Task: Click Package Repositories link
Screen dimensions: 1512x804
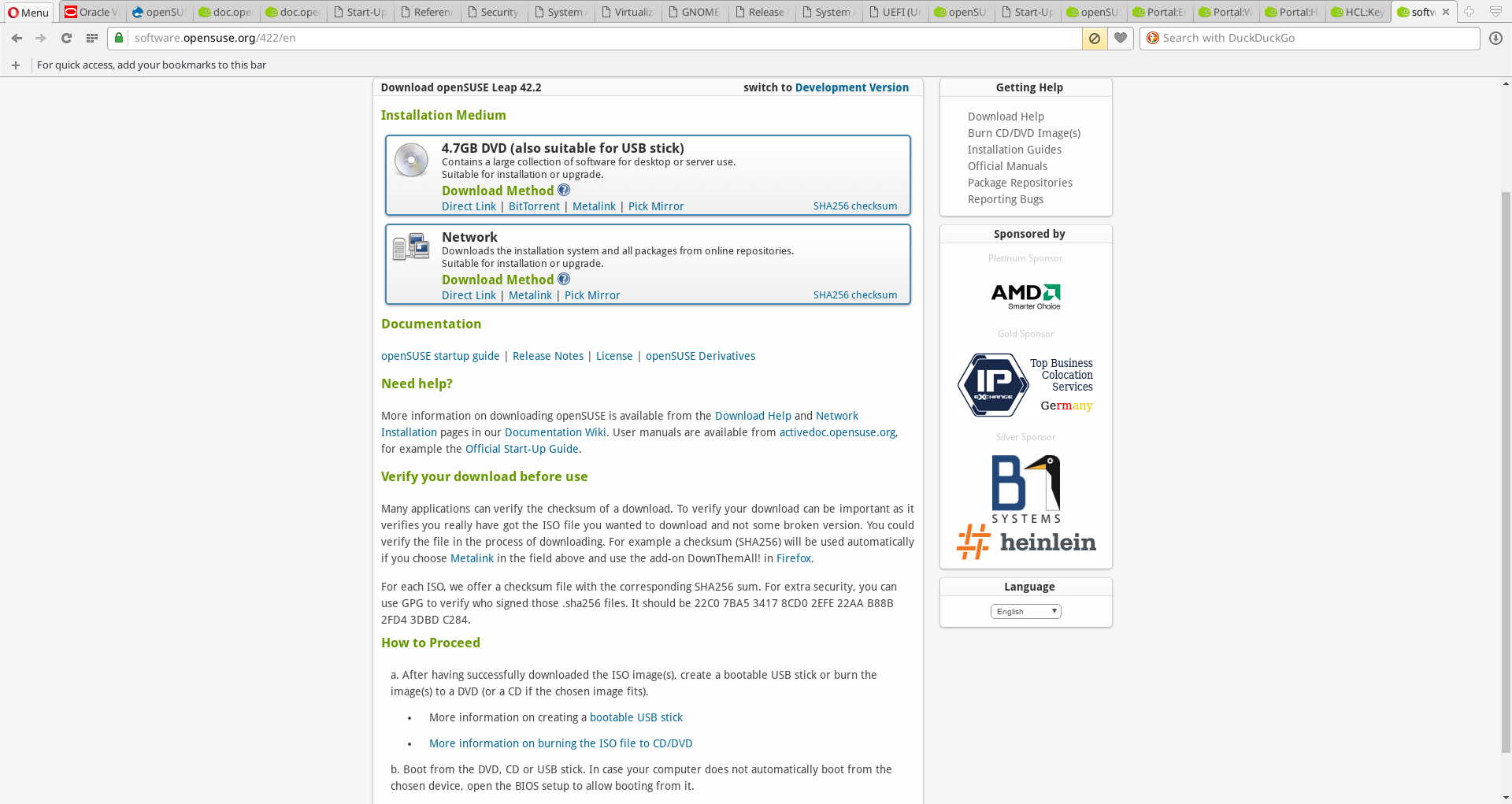Action: point(1020,183)
